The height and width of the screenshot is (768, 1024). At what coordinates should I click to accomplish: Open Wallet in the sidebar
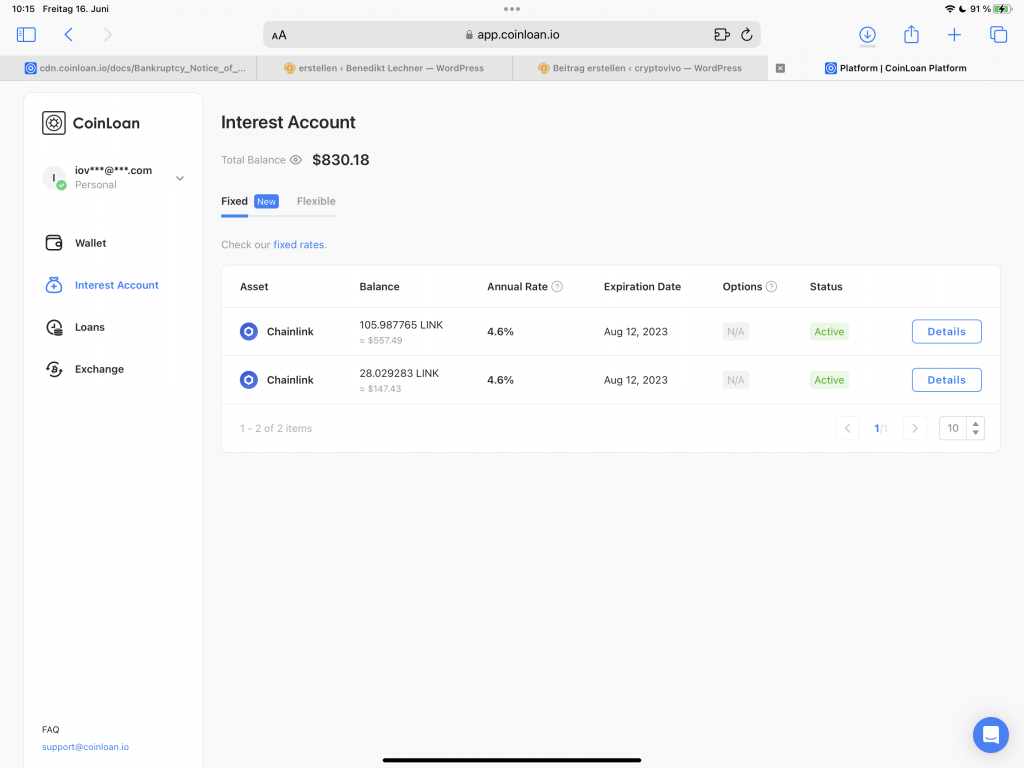click(x=90, y=243)
